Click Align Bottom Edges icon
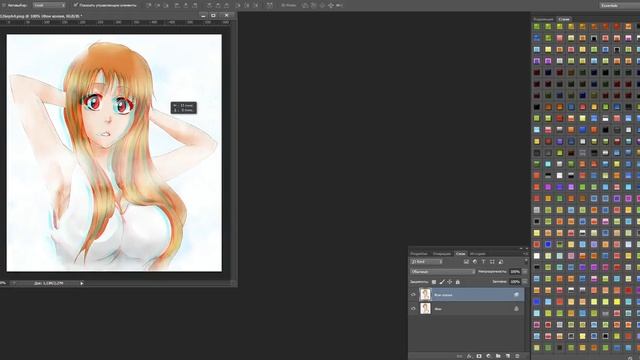The width and height of the screenshot is (640, 360). [x=167, y=5]
